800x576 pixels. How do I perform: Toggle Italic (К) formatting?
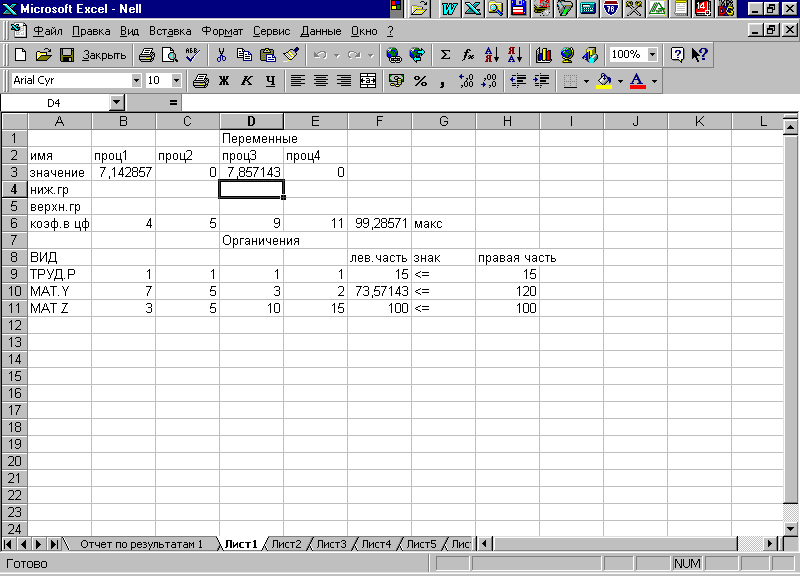tap(247, 81)
